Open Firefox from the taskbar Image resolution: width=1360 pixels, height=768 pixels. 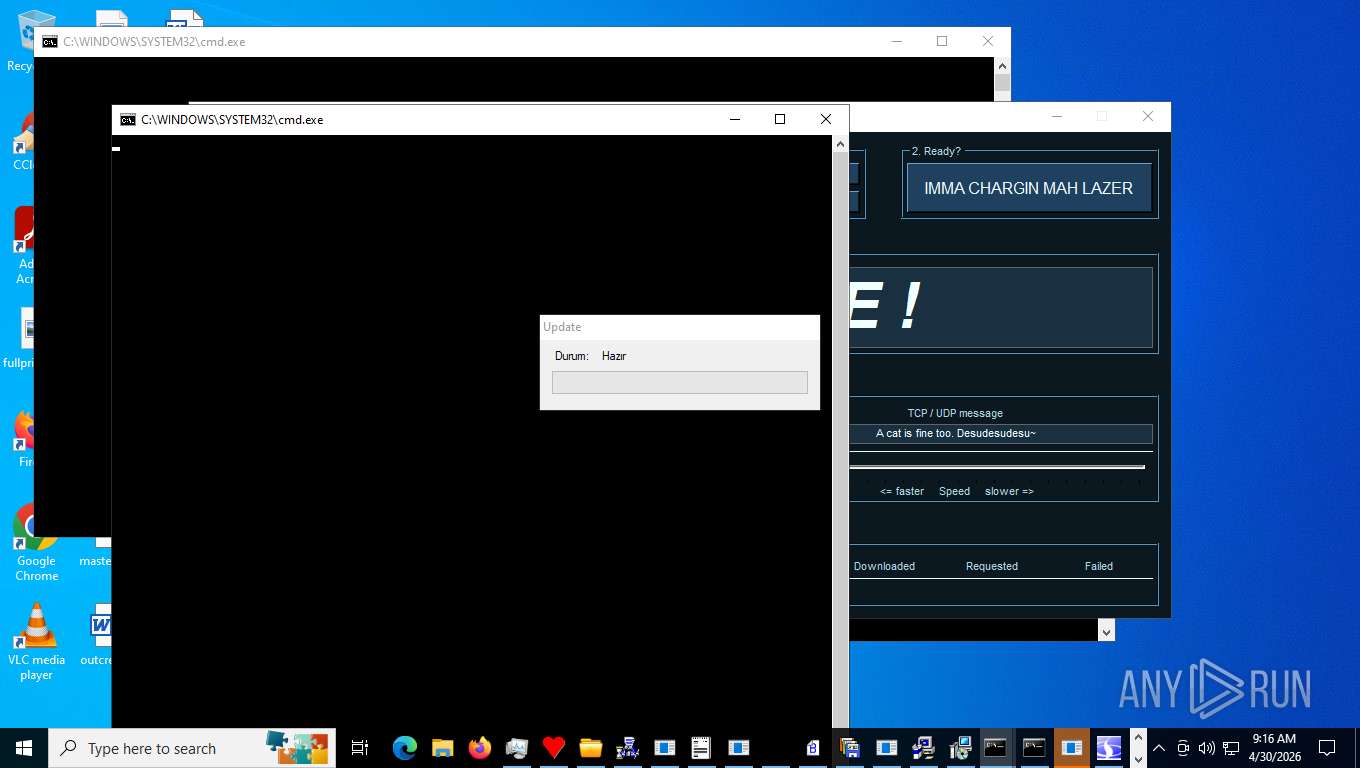pyautogui.click(x=480, y=748)
